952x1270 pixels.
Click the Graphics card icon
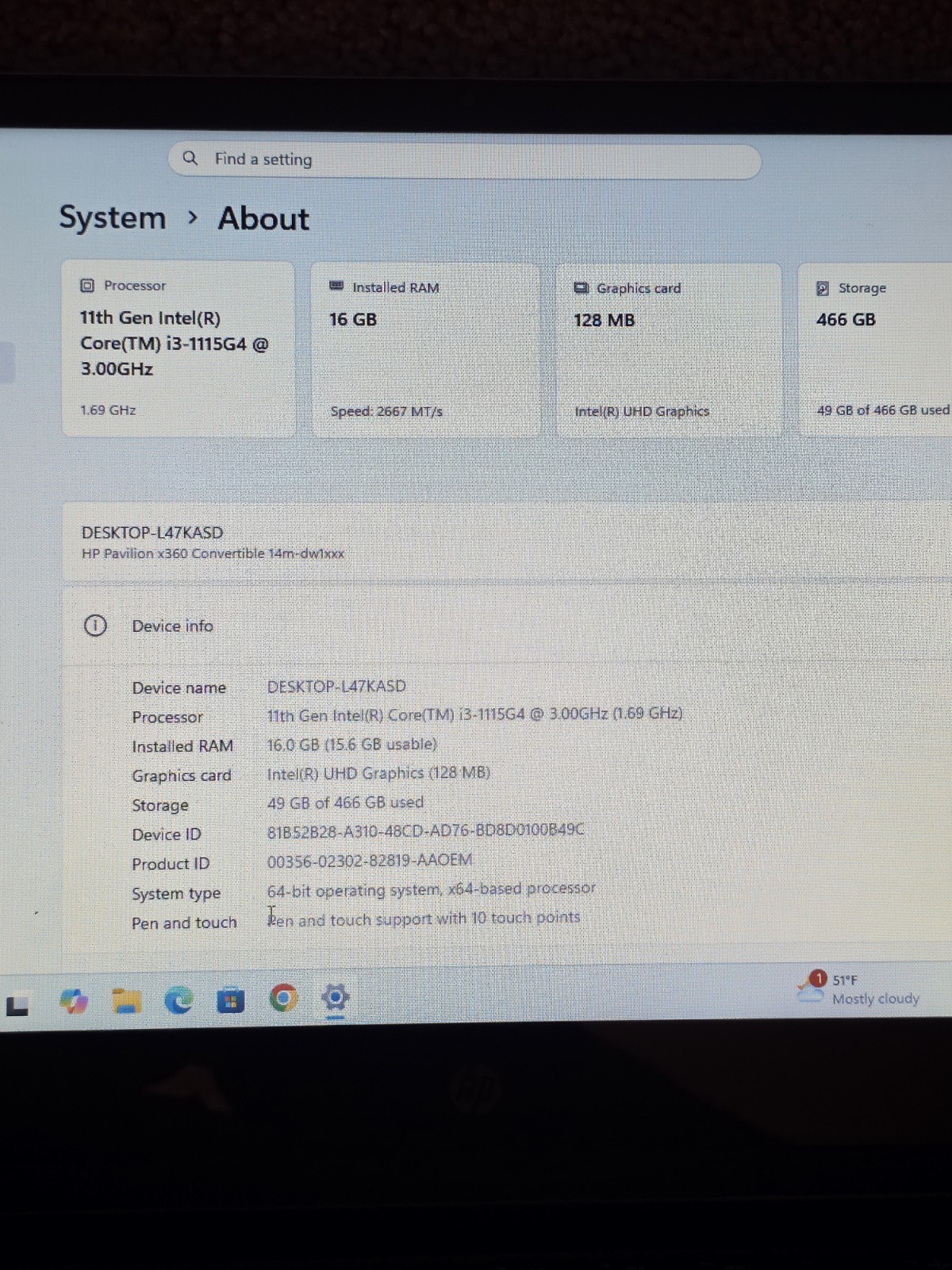[x=582, y=287]
